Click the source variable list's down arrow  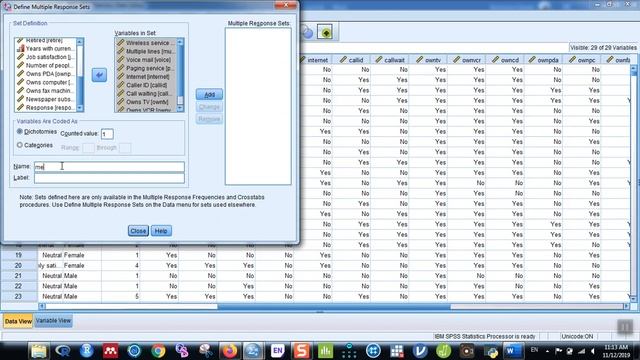click(80, 108)
